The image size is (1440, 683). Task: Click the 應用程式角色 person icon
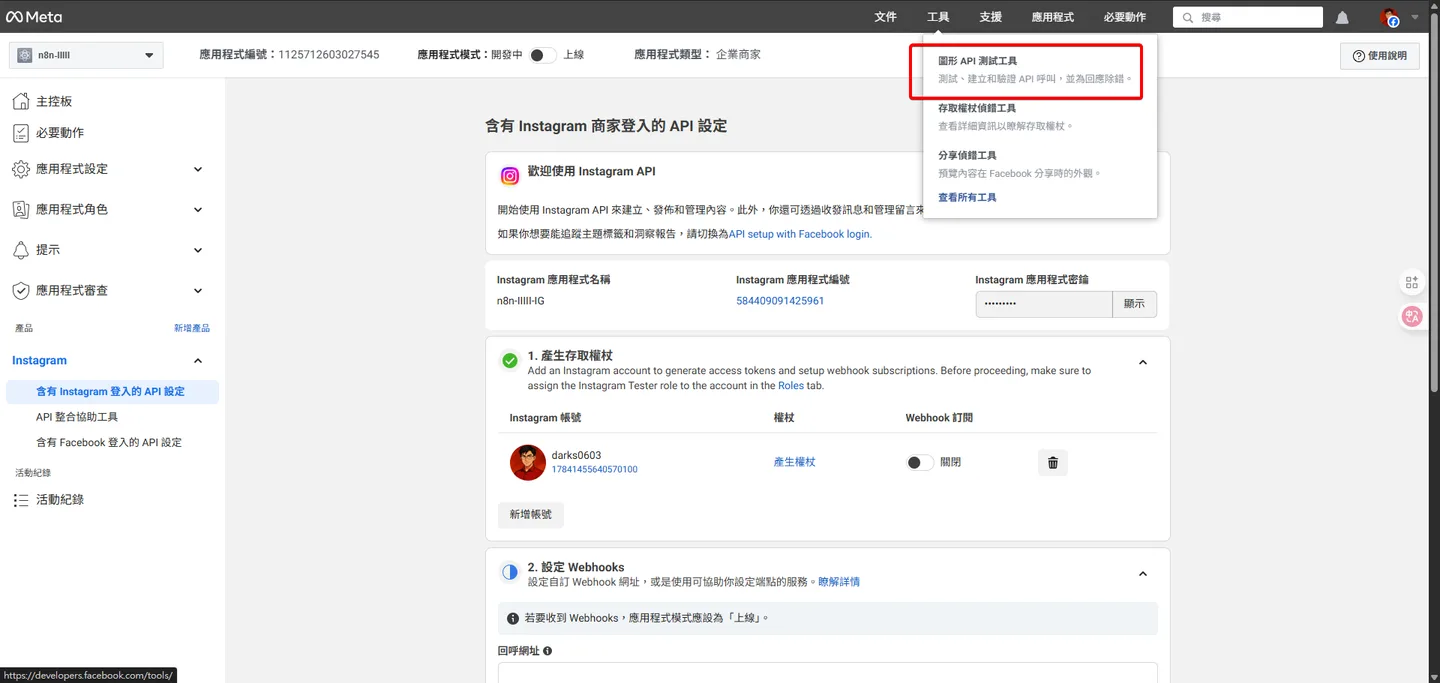click(20, 209)
